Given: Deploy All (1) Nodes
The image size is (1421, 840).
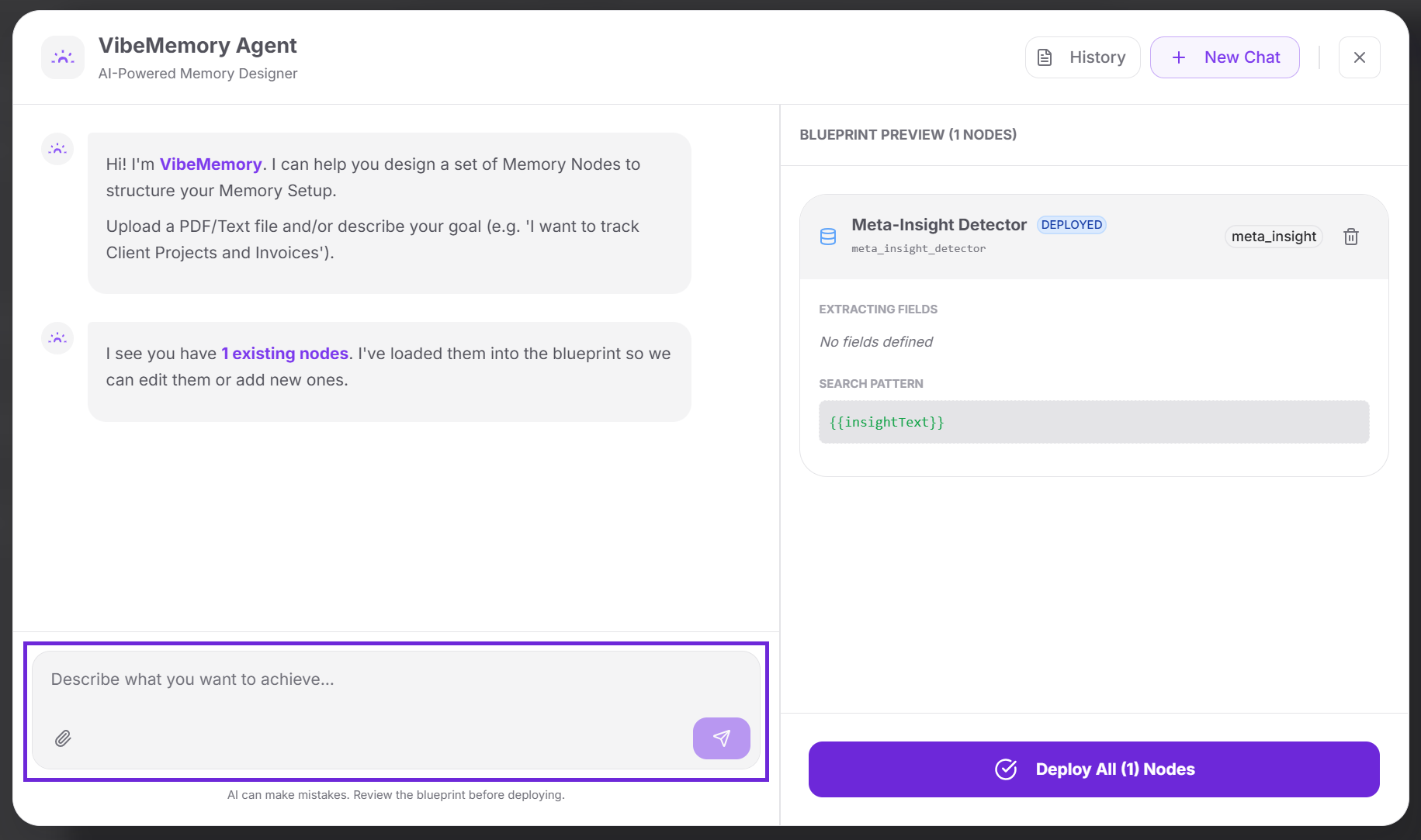Looking at the screenshot, I should [1093, 769].
